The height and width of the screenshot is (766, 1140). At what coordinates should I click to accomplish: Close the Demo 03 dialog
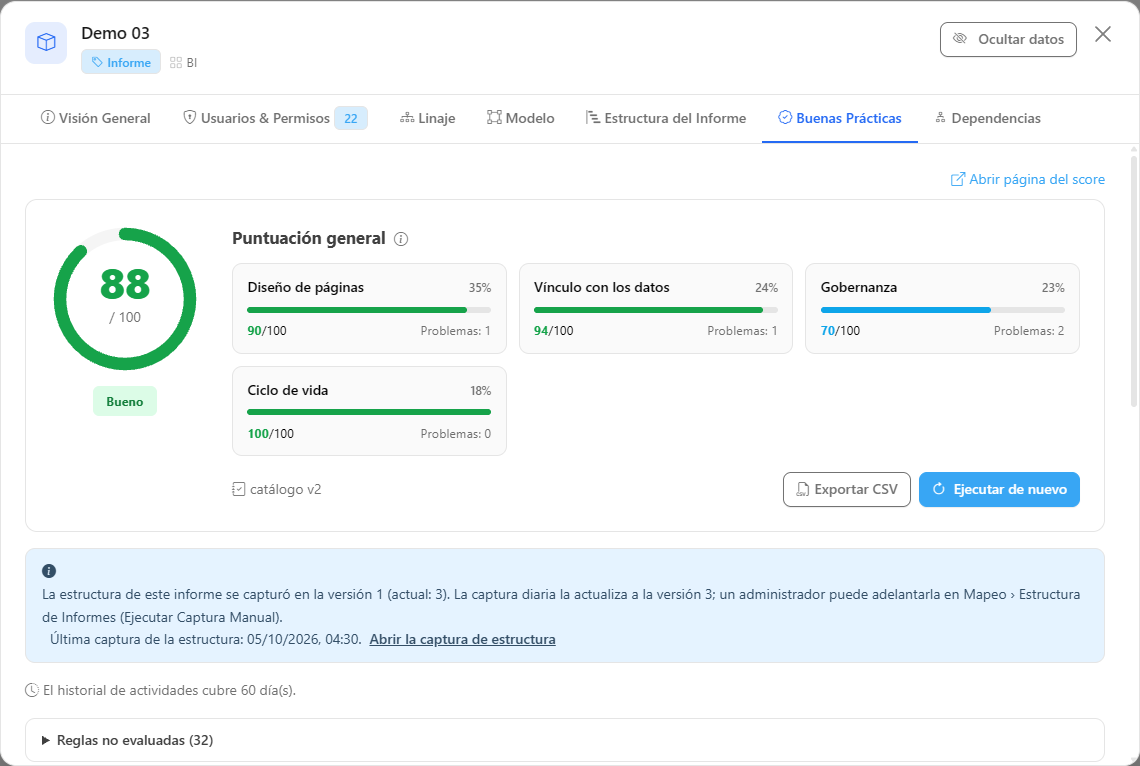click(x=1102, y=34)
